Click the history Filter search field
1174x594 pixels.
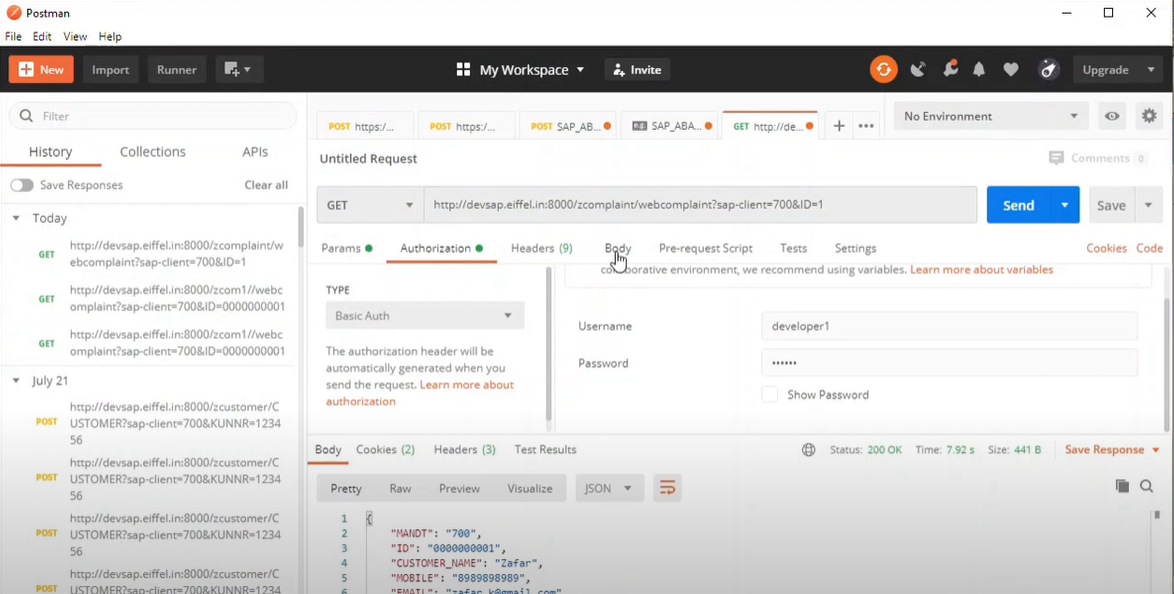(x=153, y=116)
